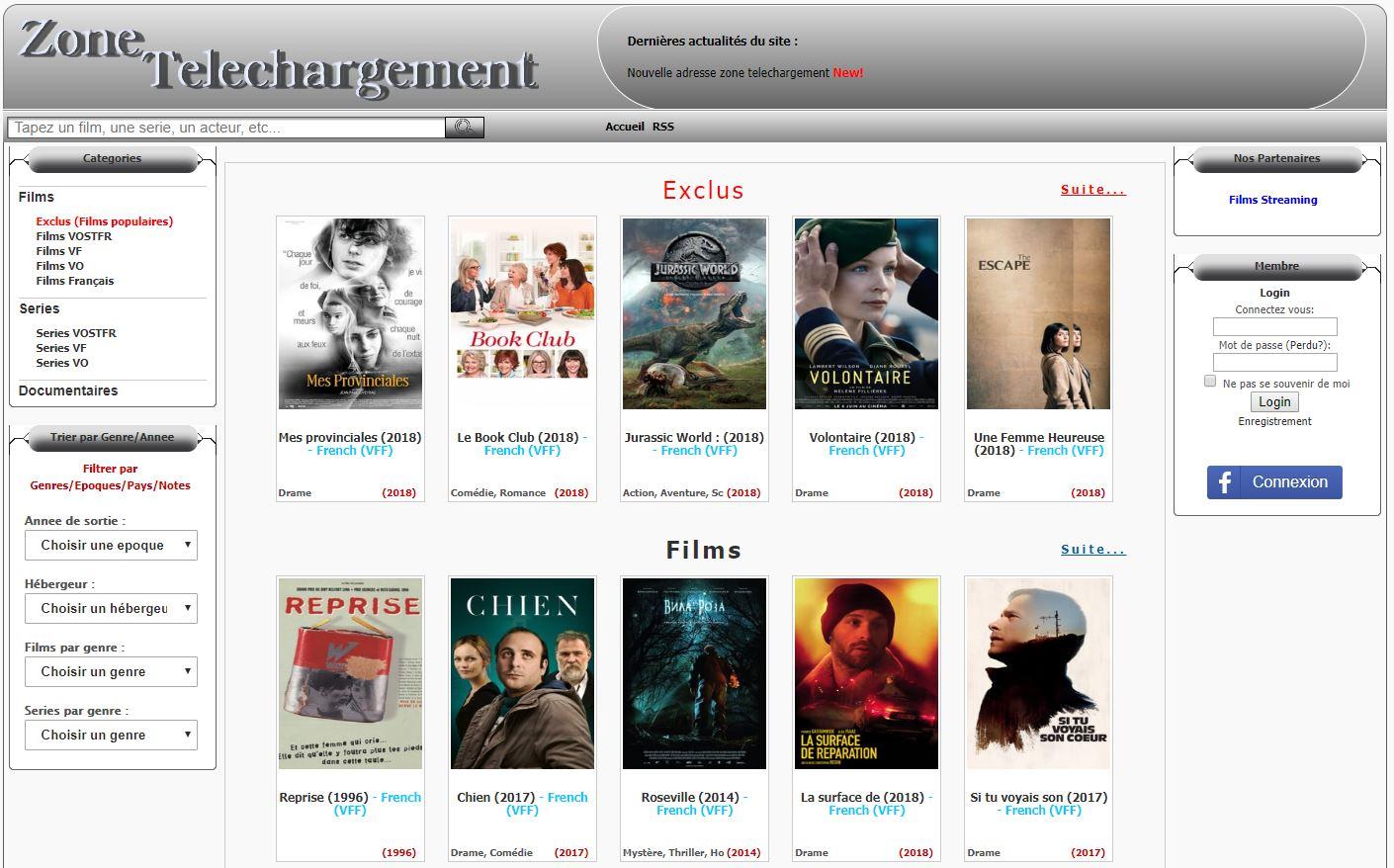Go to the Accueil menu item
This screenshot has width=1394, height=868.
(x=624, y=127)
